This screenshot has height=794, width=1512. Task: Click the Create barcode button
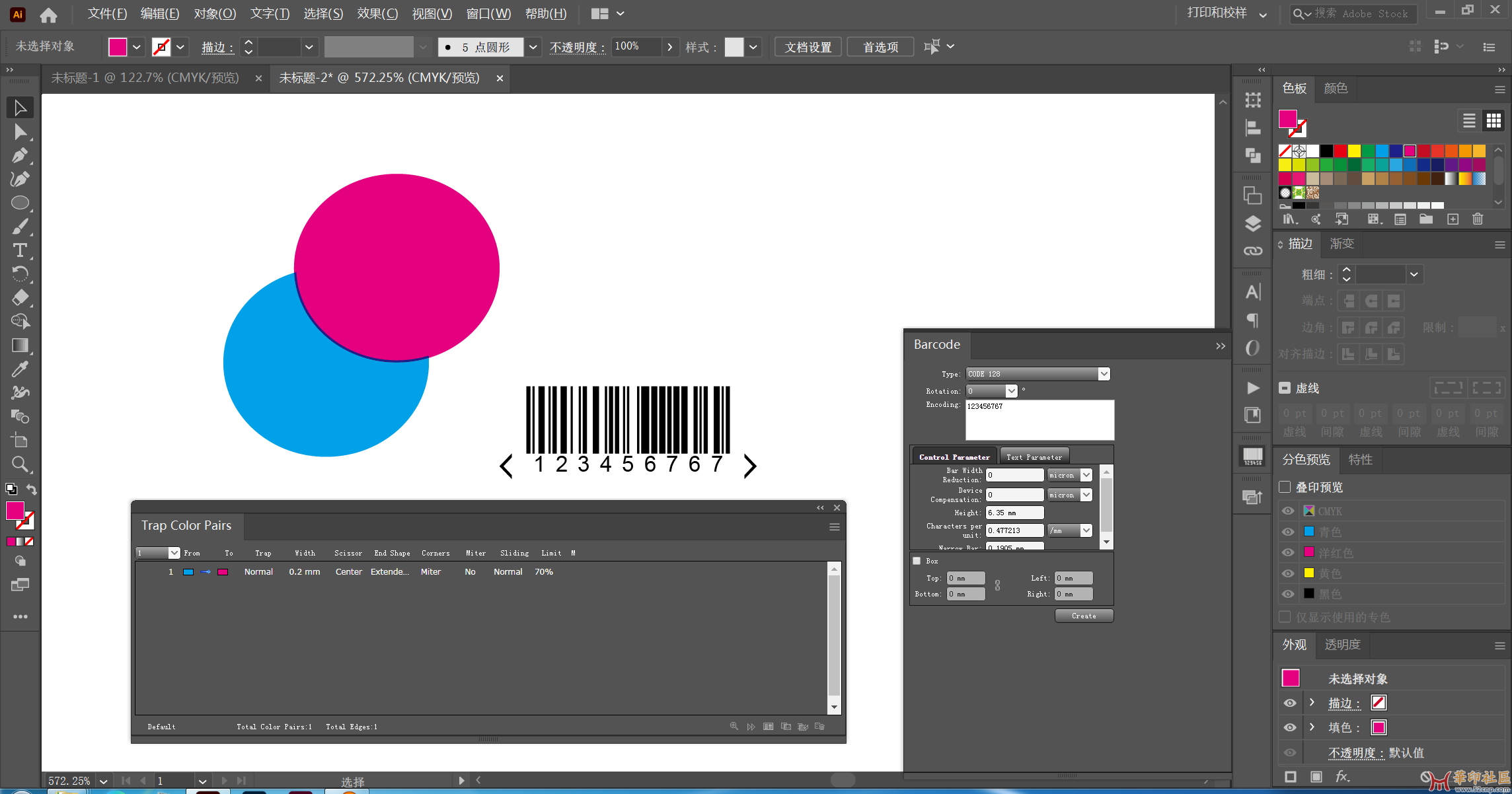pos(1084,616)
